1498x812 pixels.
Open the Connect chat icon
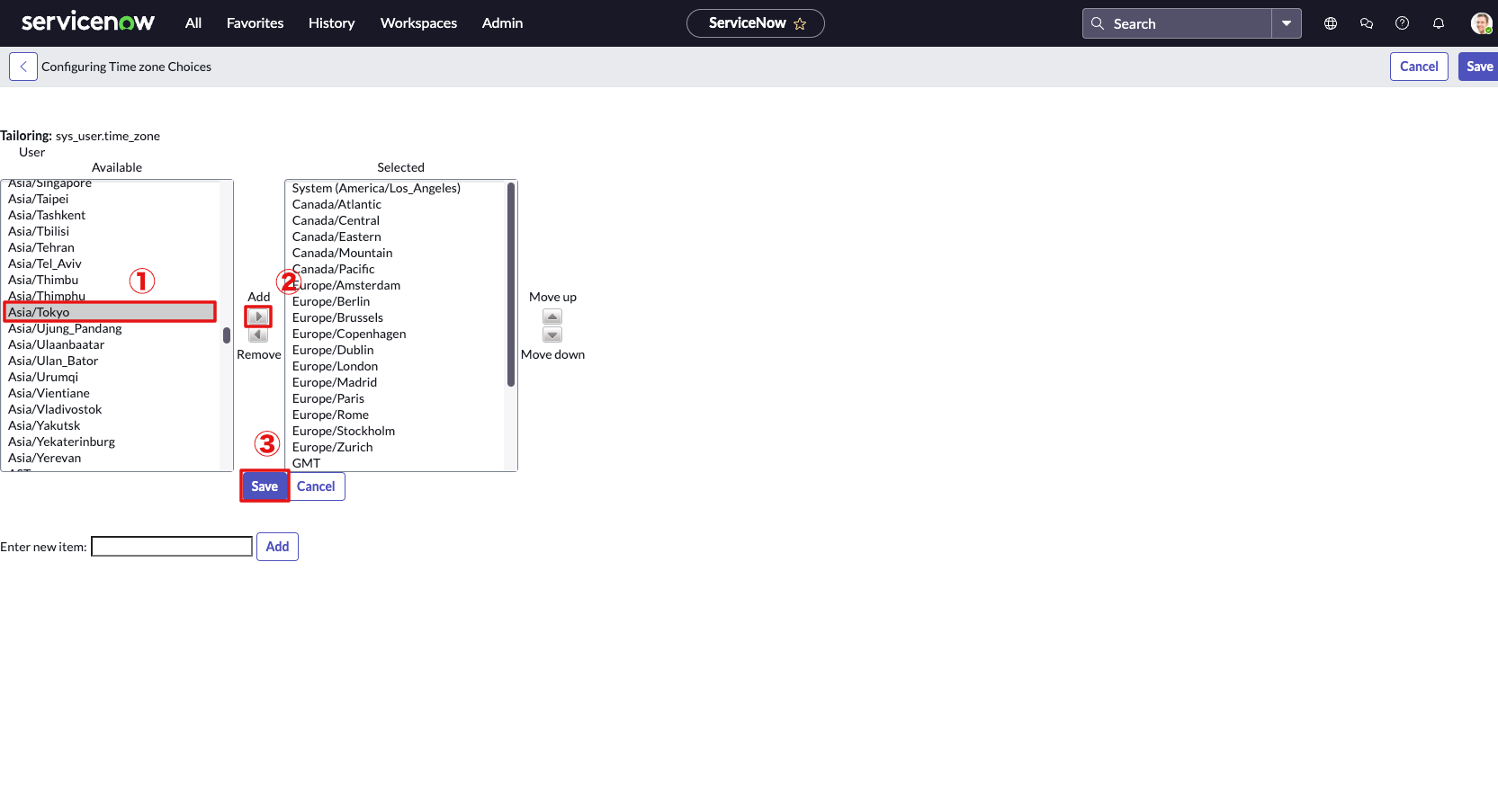click(x=1366, y=23)
